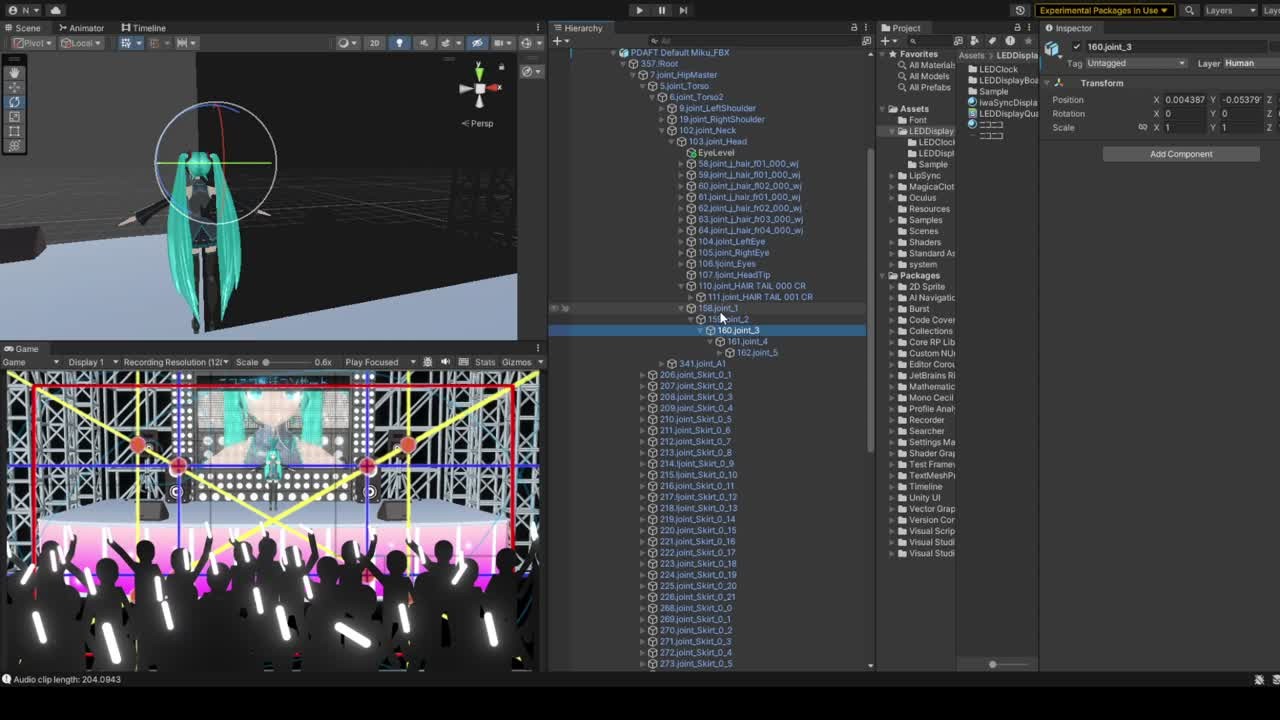This screenshot has width=1280, height=720.
Task: Open the Timeline tab
Action: [x=143, y=28]
